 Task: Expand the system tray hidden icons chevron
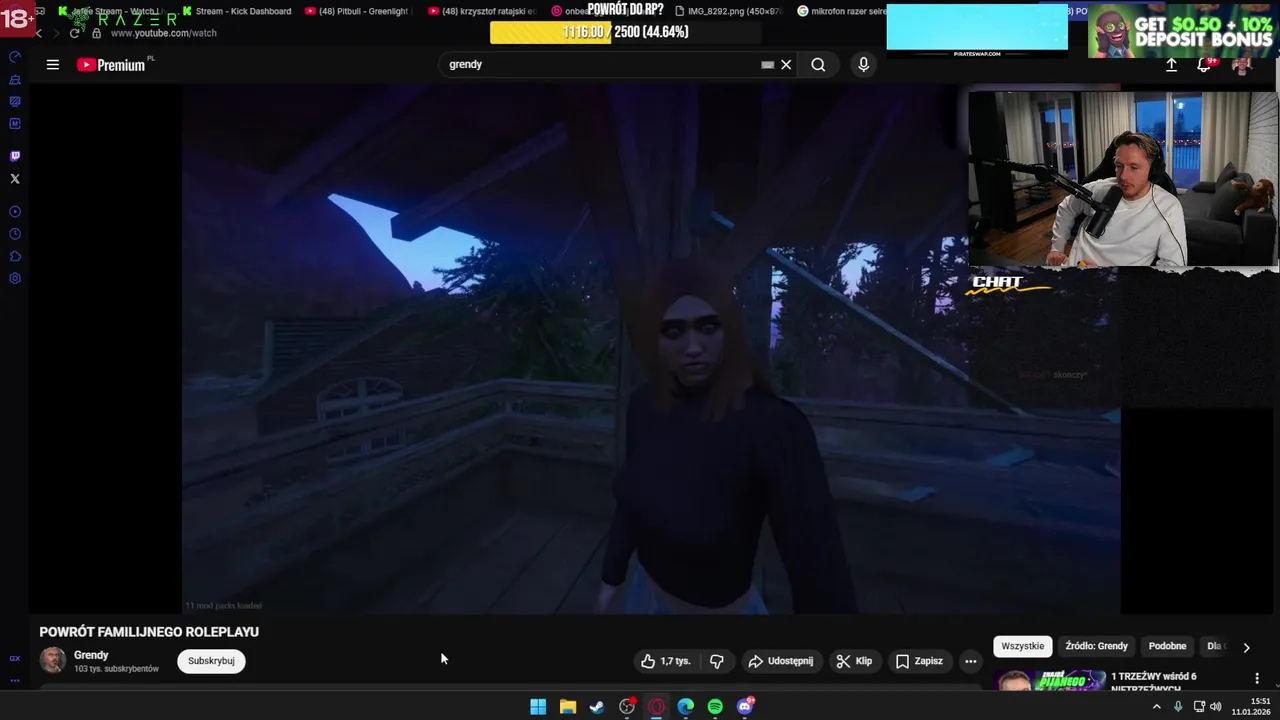pyautogui.click(x=1157, y=707)
